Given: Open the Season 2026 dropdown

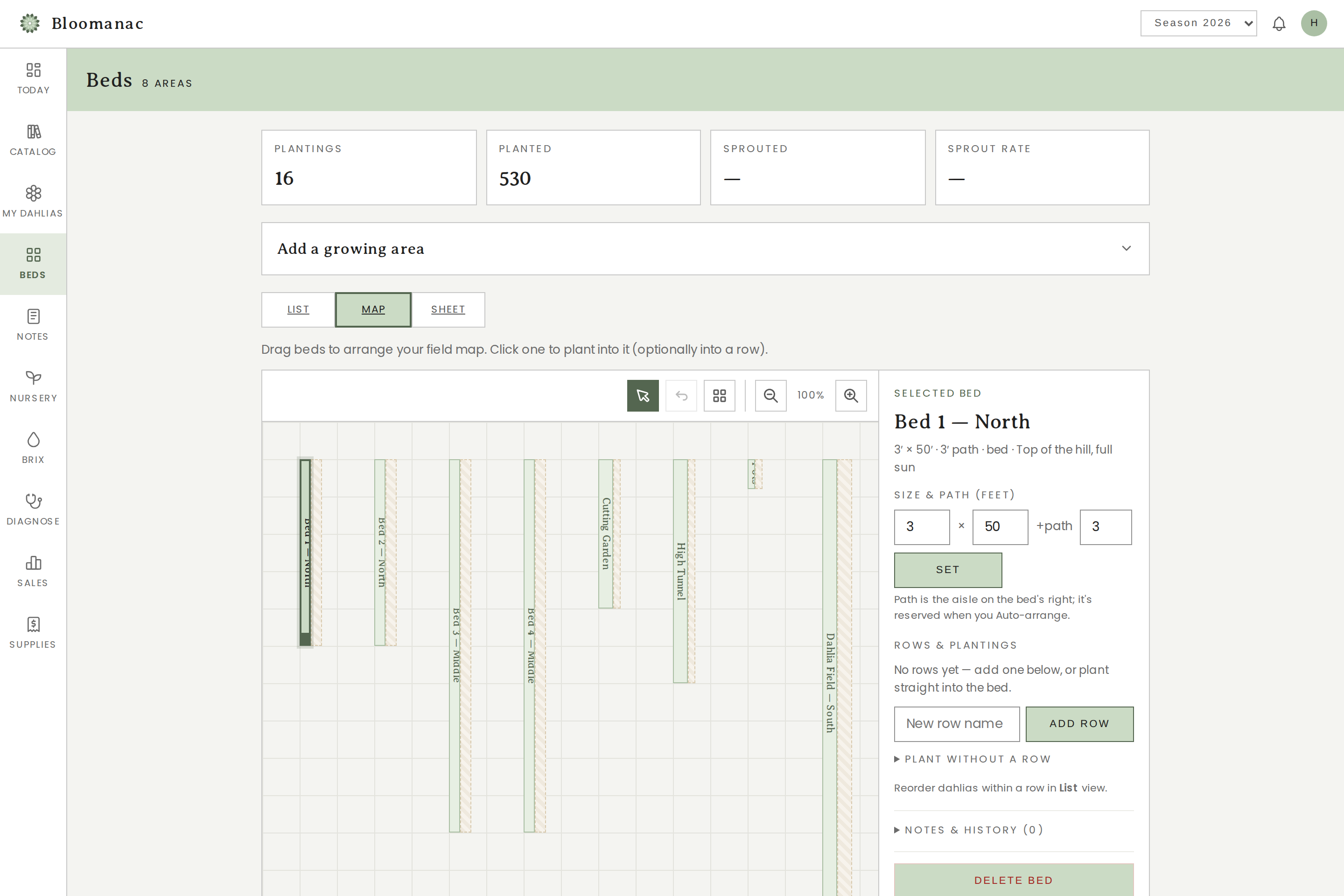Looking at the screenshot, I should [1198, 23].
